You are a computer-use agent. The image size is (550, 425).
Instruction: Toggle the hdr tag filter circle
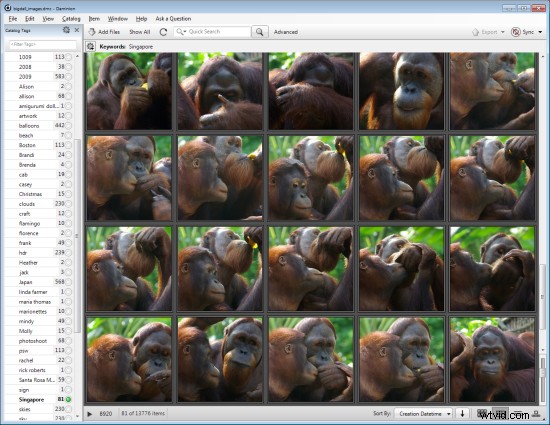pyautogui.click(x=68, y=252)
